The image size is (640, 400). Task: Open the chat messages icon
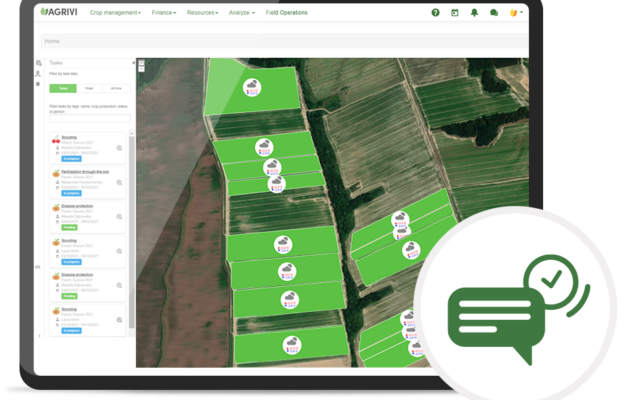(494, 13)
